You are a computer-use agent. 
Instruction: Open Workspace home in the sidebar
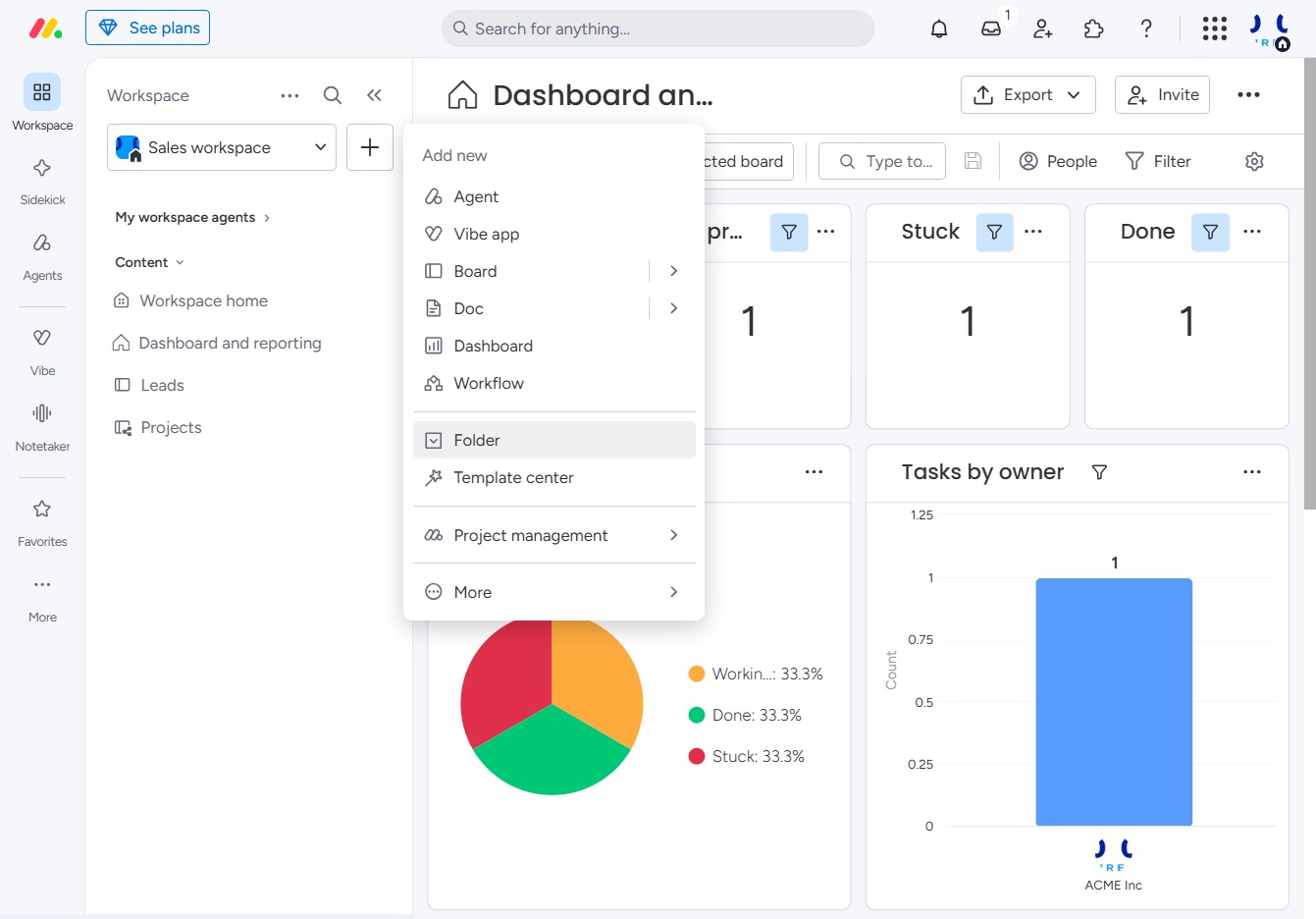[x=203, y=300]
